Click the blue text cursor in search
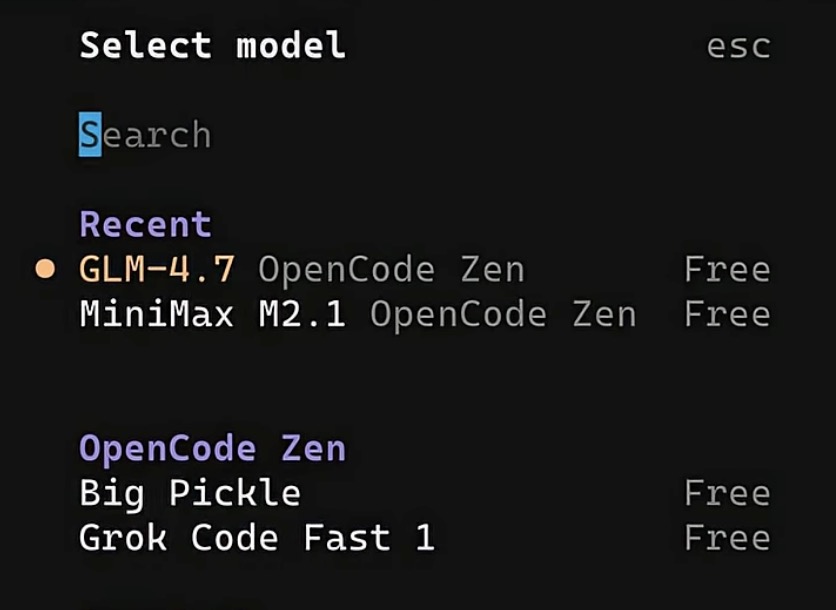Image resolution: width=836 pixels, height=610 pixels. click(90, 135)
